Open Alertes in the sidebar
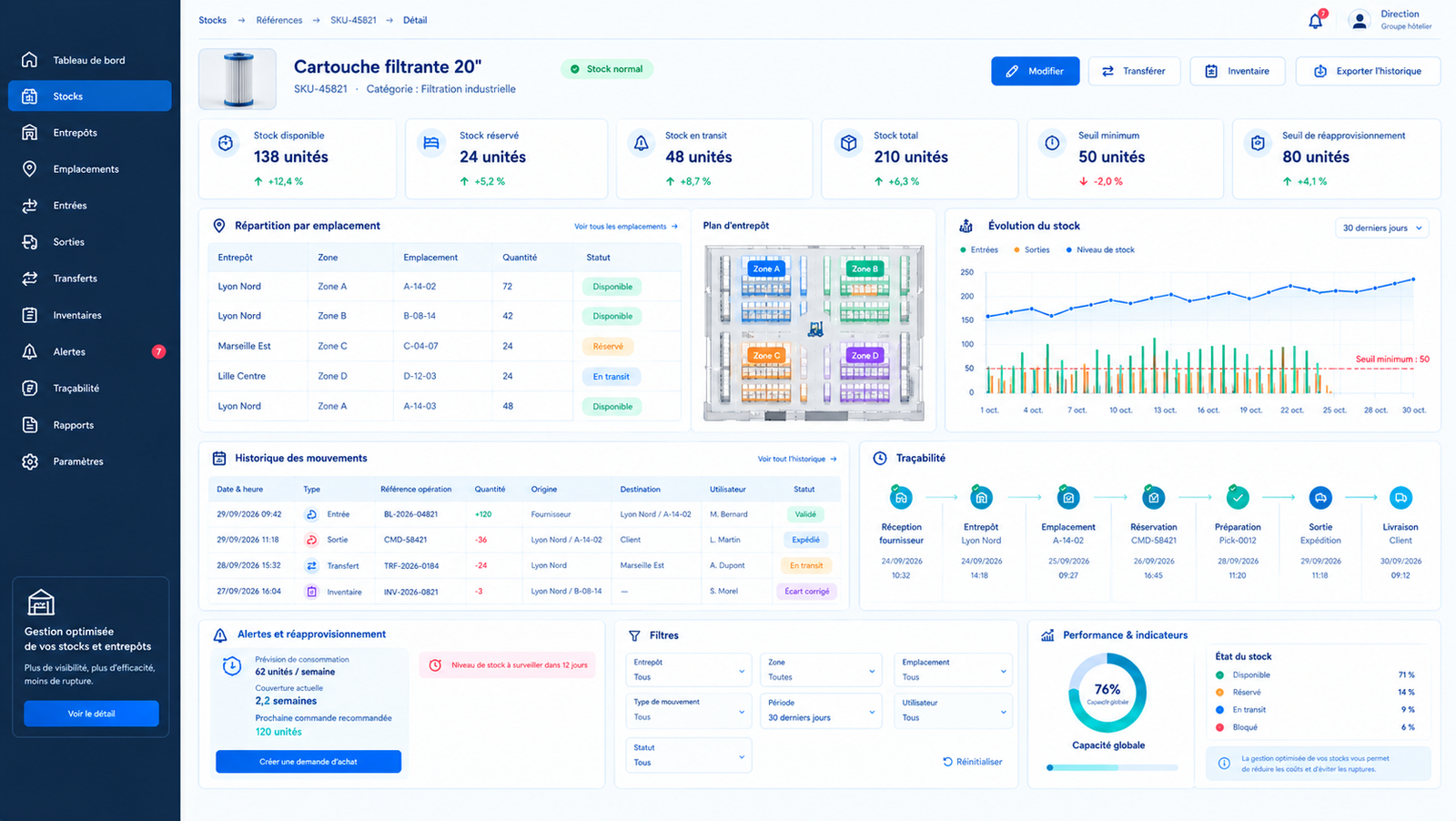The image size is (1456, 821). [89, 351]
